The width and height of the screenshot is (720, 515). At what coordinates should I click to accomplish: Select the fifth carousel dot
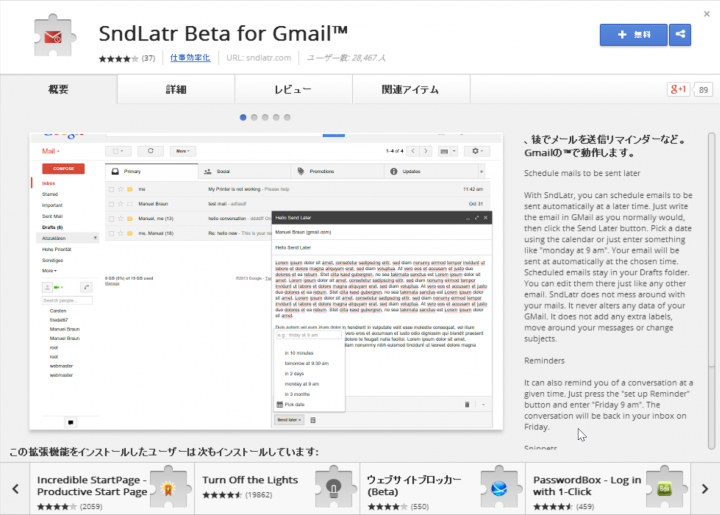(x=287, y=118)
